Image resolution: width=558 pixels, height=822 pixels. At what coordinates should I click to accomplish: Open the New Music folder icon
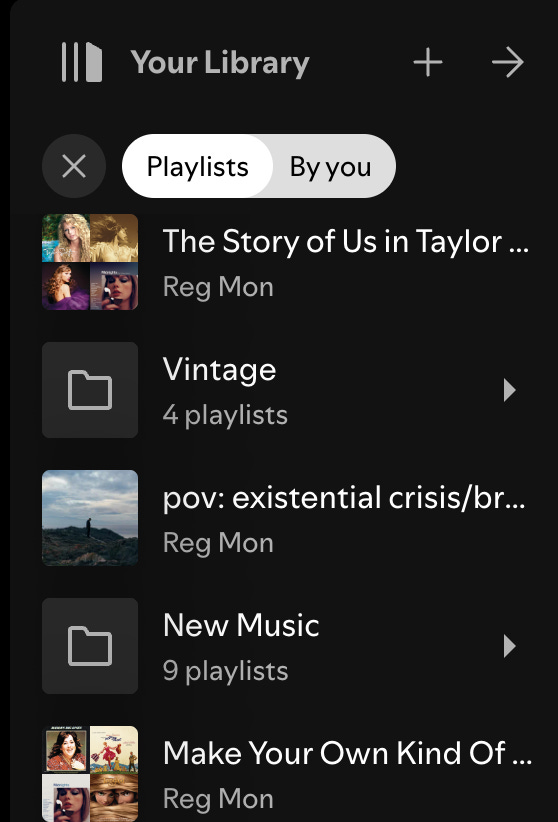(x=90, y=646)
